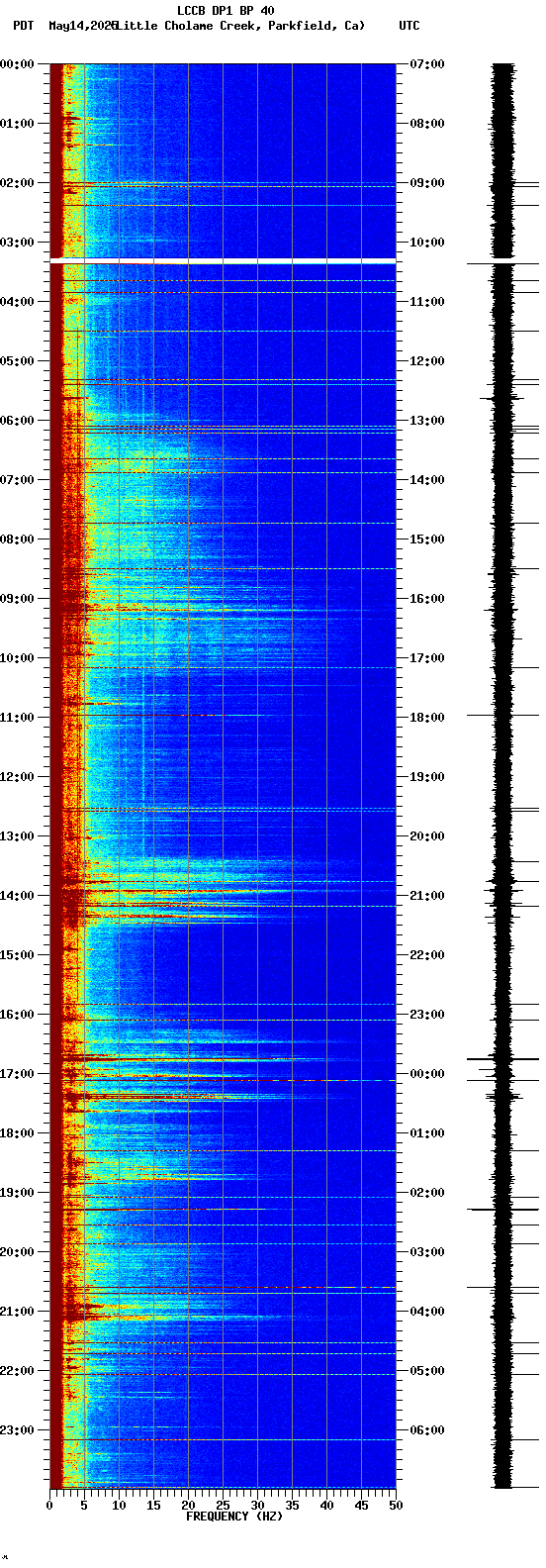Click the white data-gap band after 03:00 PDT
546x1568 pixels.
(x=223, y=260)
